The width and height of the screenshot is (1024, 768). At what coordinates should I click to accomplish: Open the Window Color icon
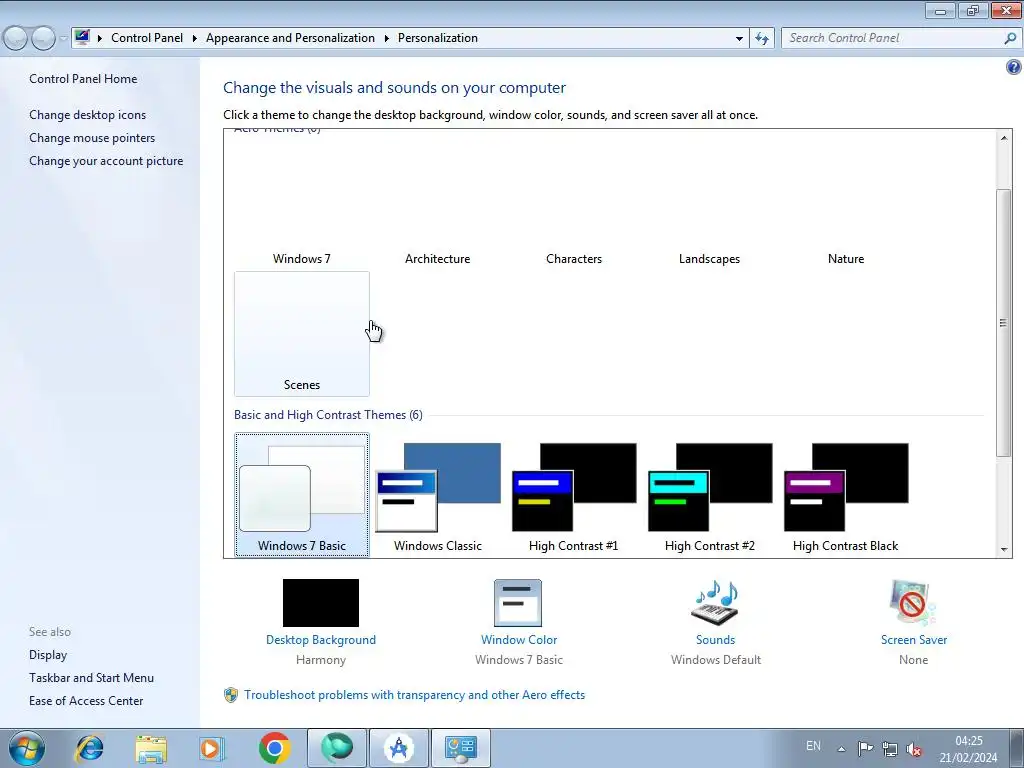pyautogui.click(x=518, y=603)
